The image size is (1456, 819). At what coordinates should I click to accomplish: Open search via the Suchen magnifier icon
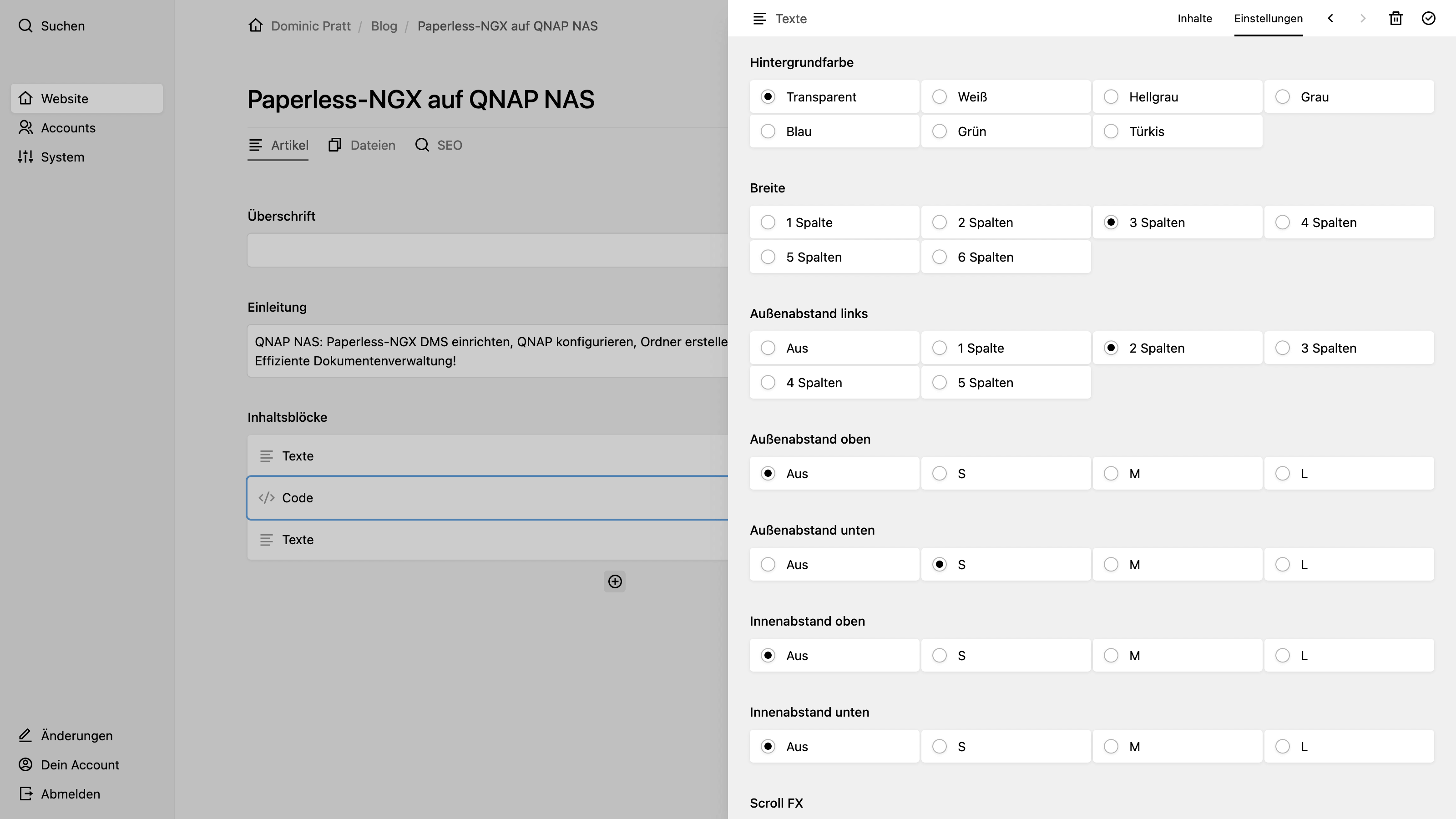tap(25, 25)
